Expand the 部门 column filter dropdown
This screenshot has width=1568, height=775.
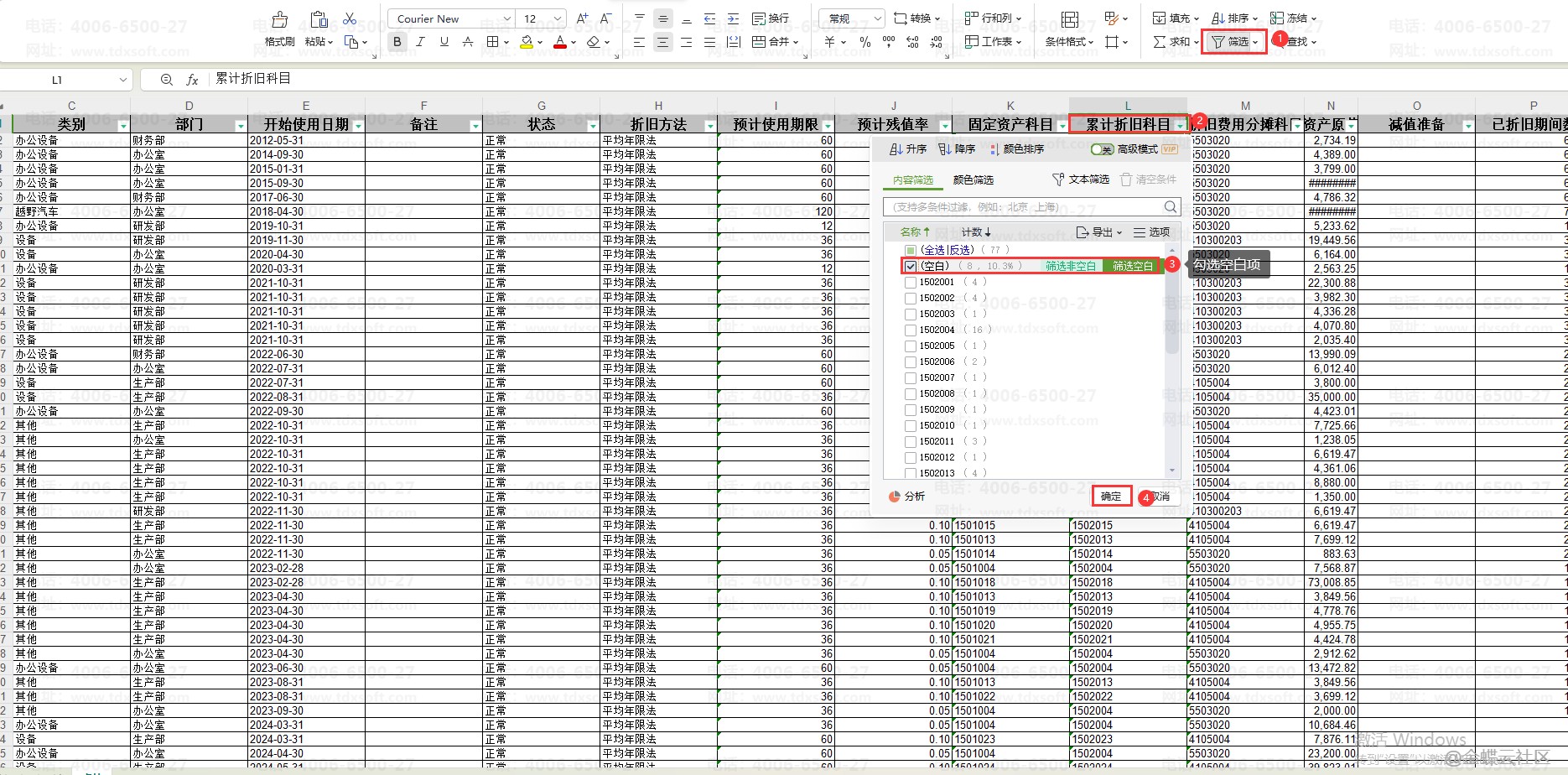coord(241,126)
